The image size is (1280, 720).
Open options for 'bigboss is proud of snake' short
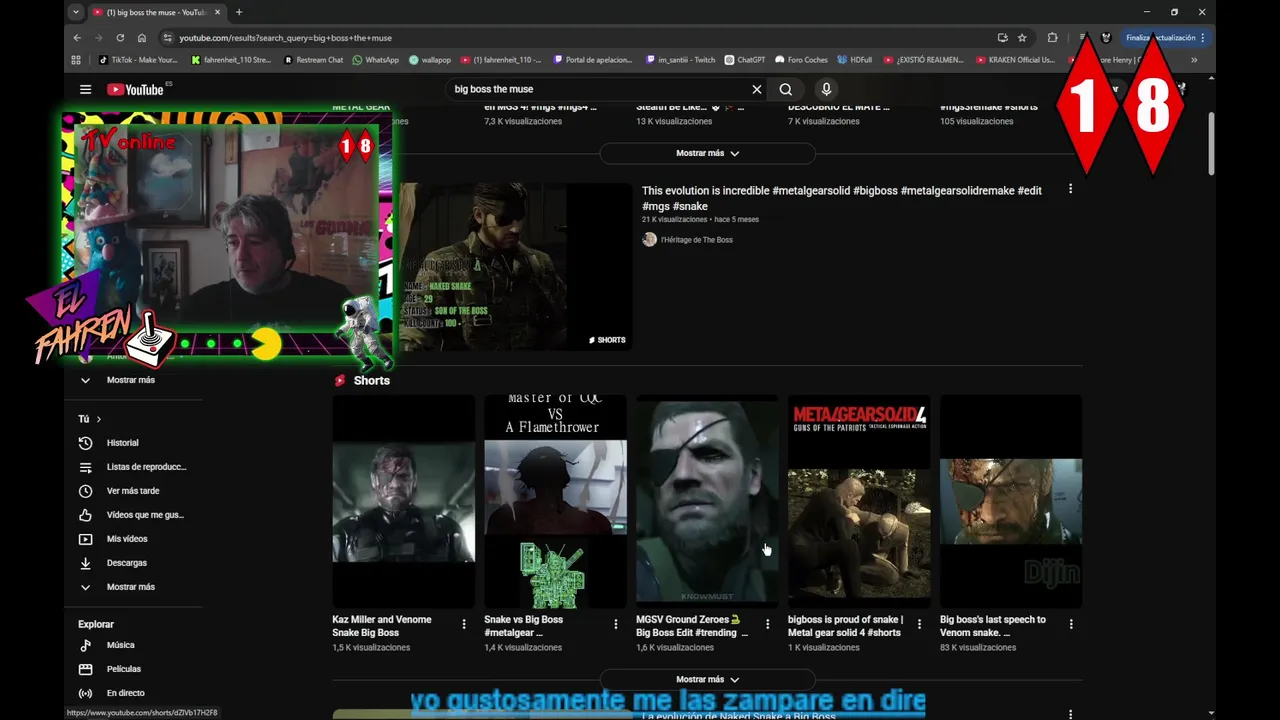pos(919,624)
